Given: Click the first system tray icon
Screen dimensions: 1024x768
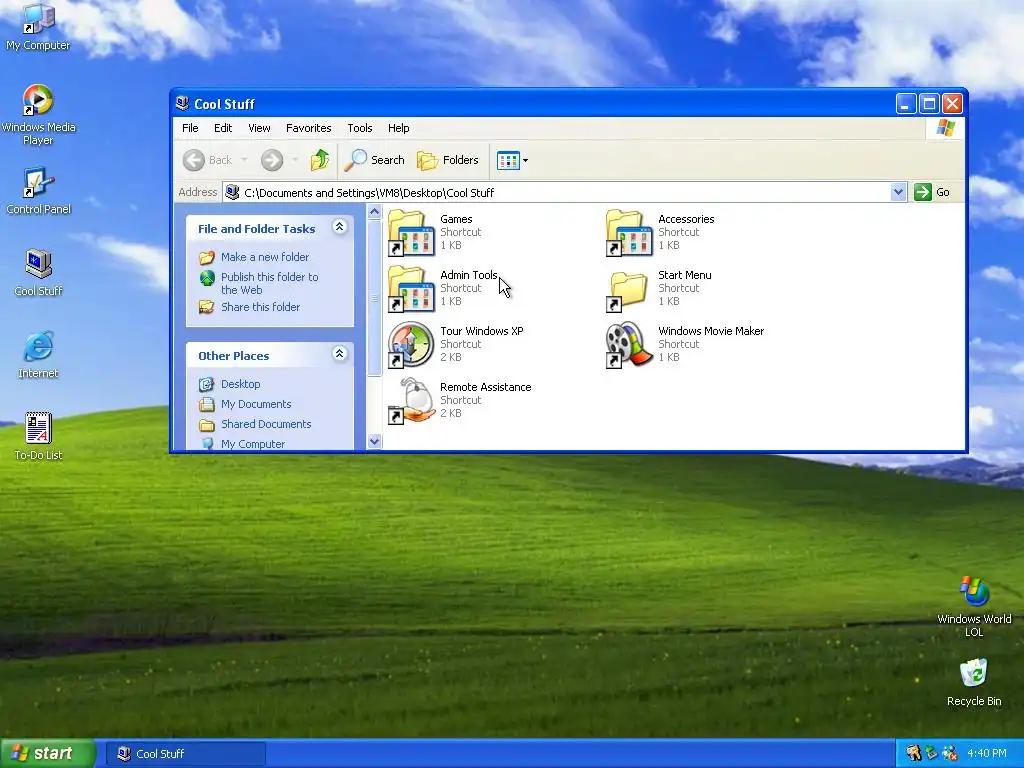Looking at the screenshot, I should (x=913, y=753).
